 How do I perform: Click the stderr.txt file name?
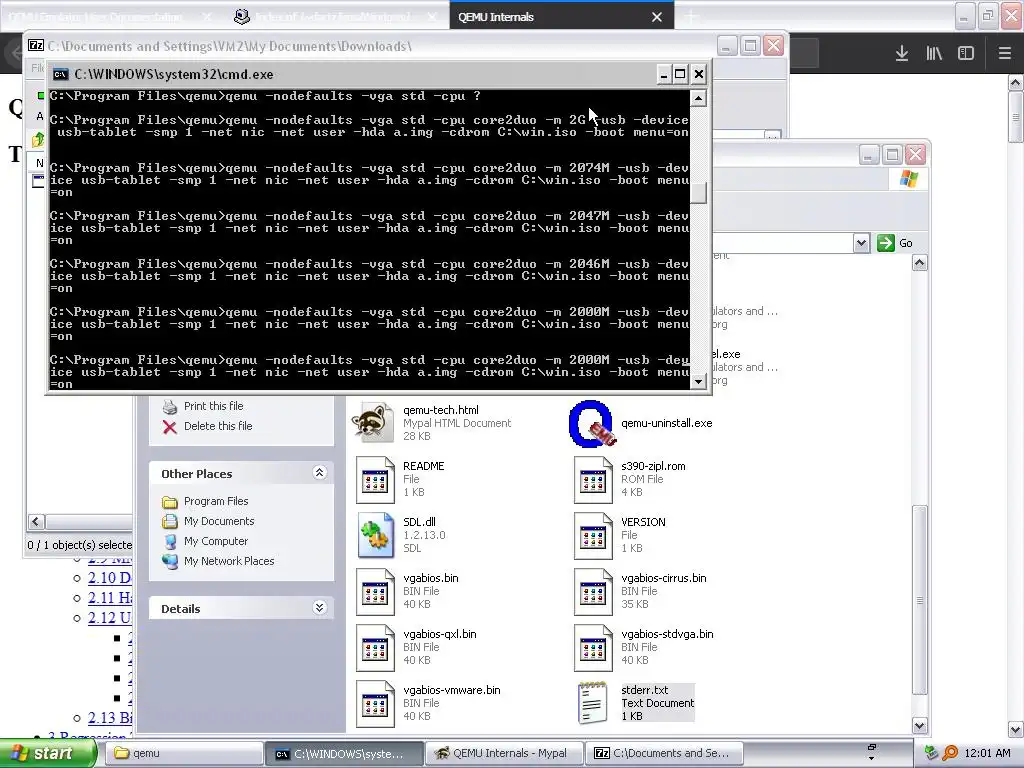(645, 690)
